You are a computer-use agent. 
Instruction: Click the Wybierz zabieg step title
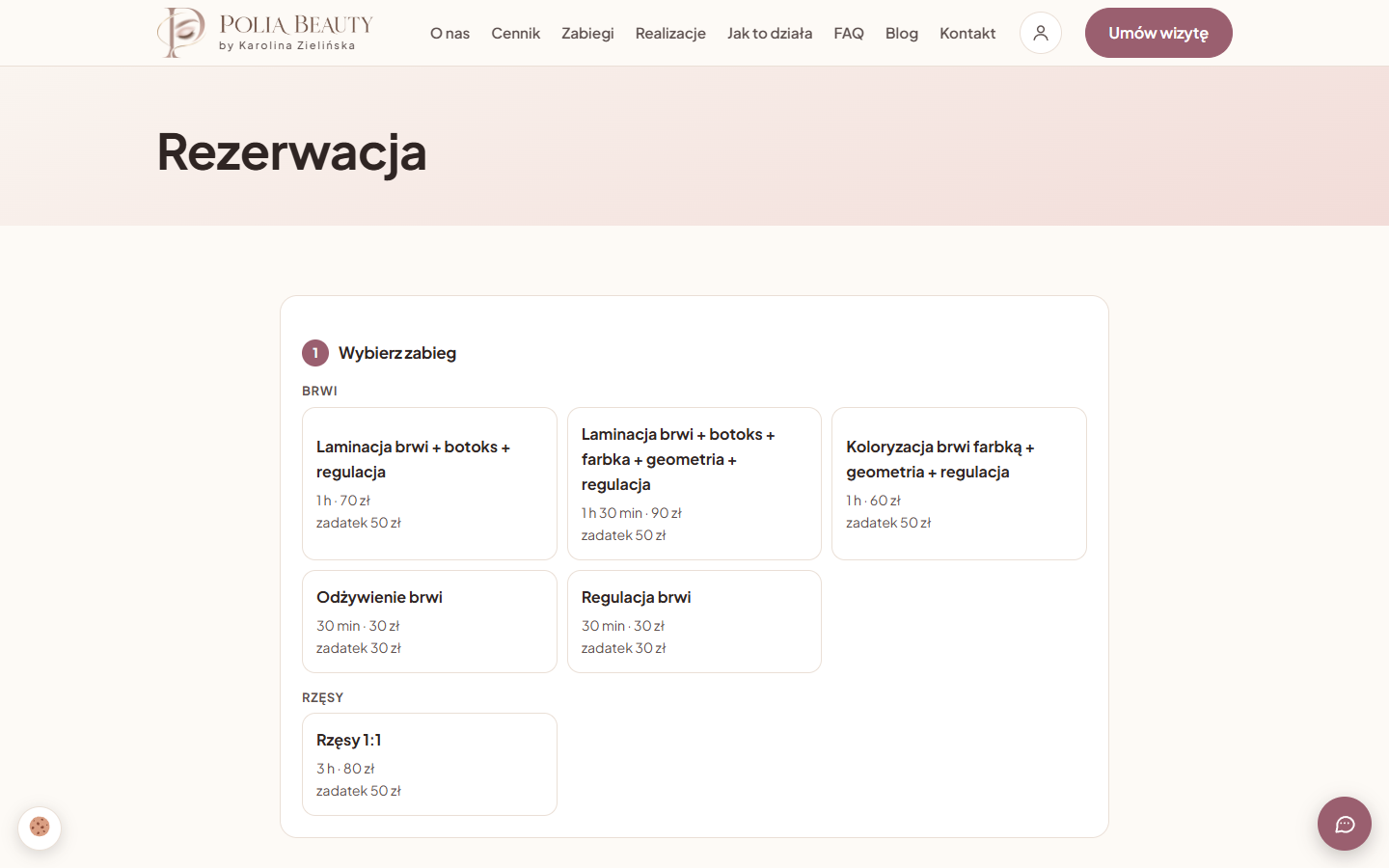click(397, 353)
